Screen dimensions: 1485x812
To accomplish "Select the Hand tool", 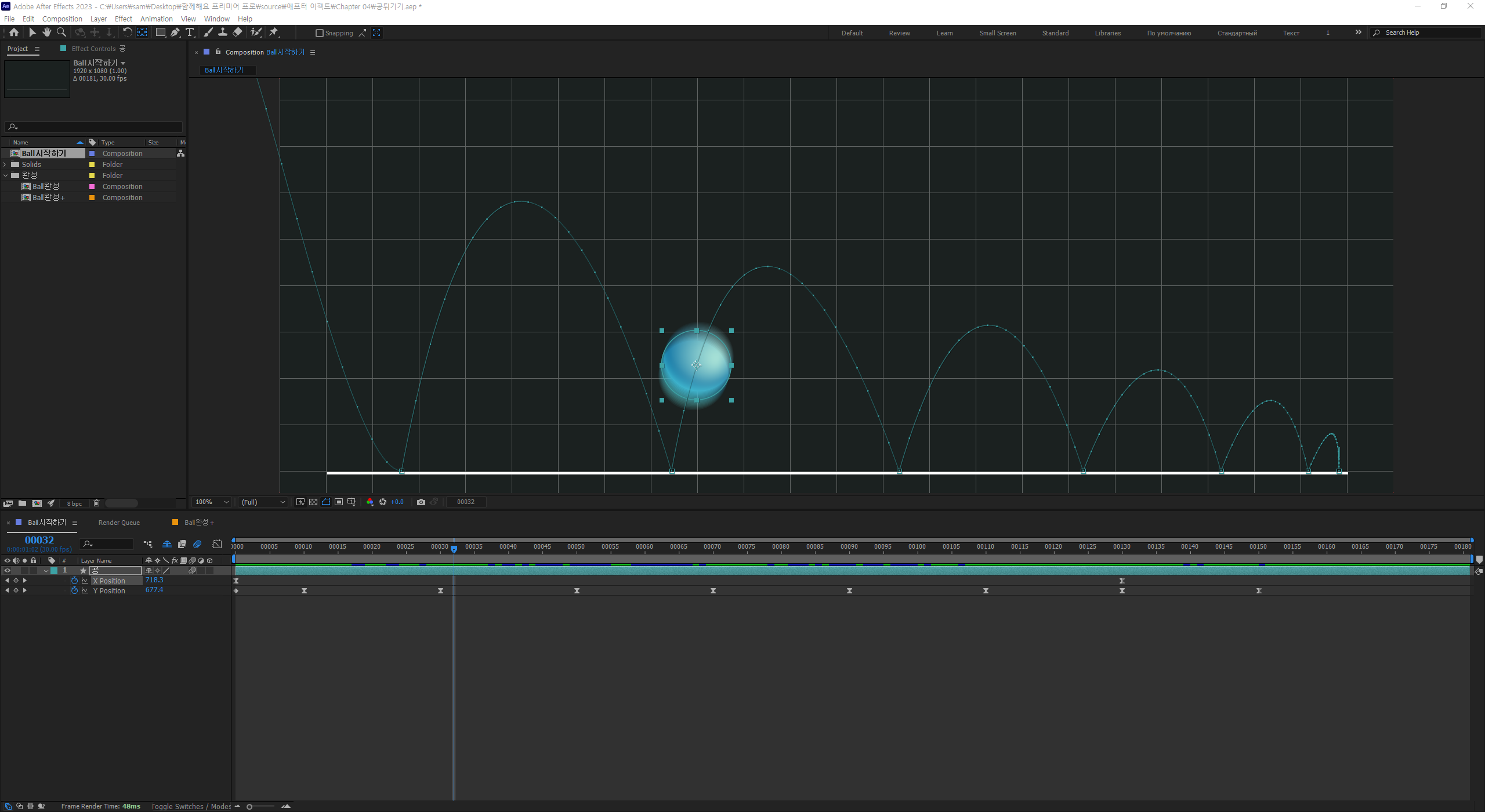I will (47, 32).
